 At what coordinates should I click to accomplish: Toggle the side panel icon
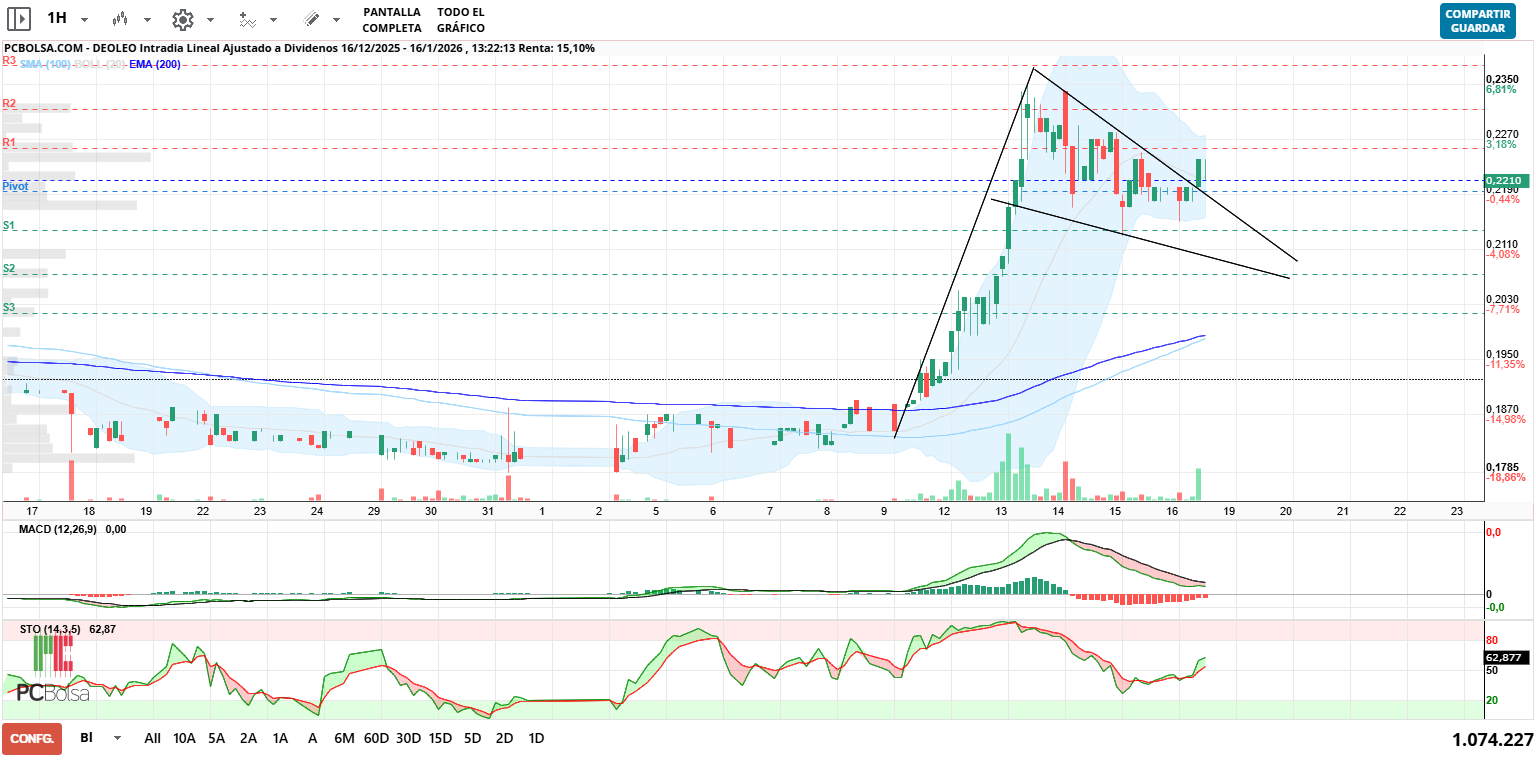[x=19, y=19]
